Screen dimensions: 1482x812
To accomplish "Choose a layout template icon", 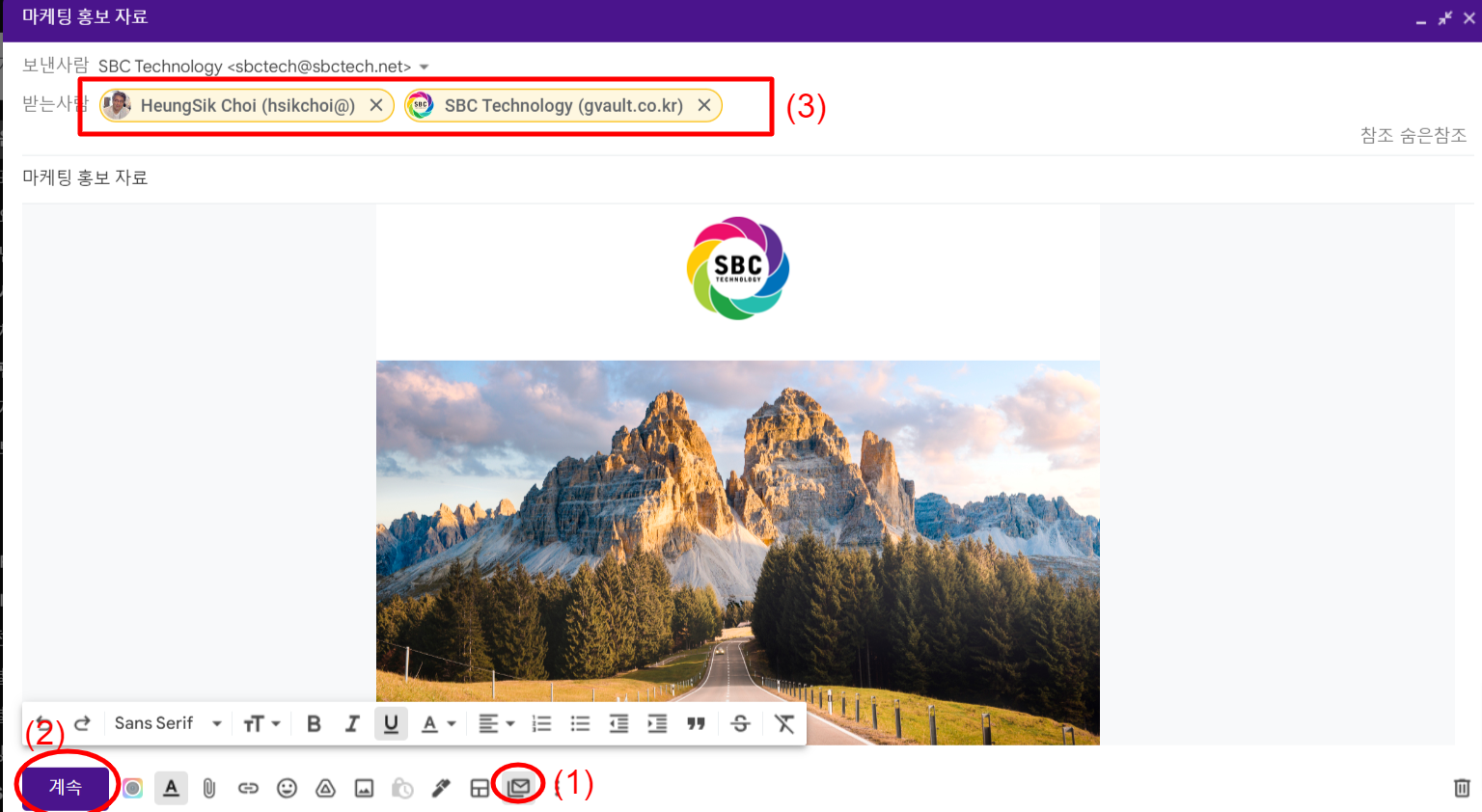I will point(480,788).
